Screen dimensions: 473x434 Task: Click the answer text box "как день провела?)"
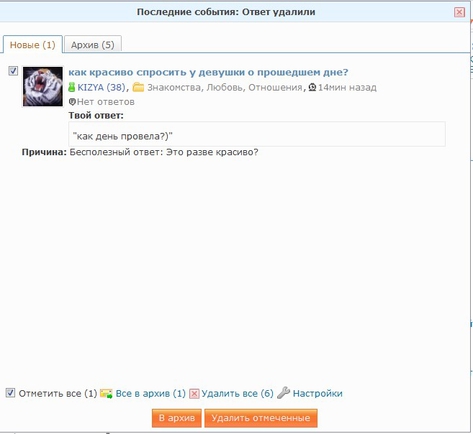[257, 134]
